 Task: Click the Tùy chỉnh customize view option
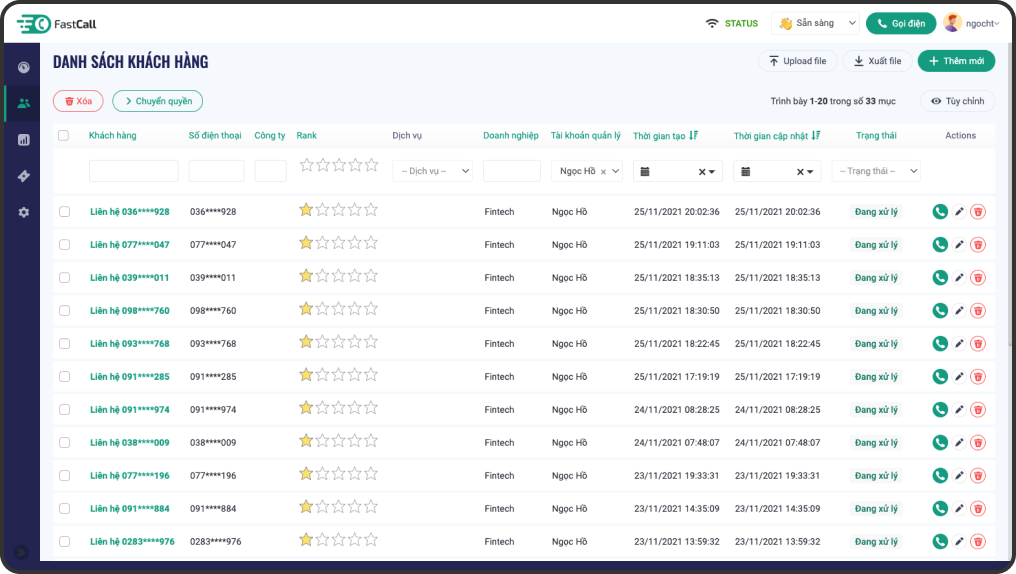pyautogui.click(x=957, y=101)
